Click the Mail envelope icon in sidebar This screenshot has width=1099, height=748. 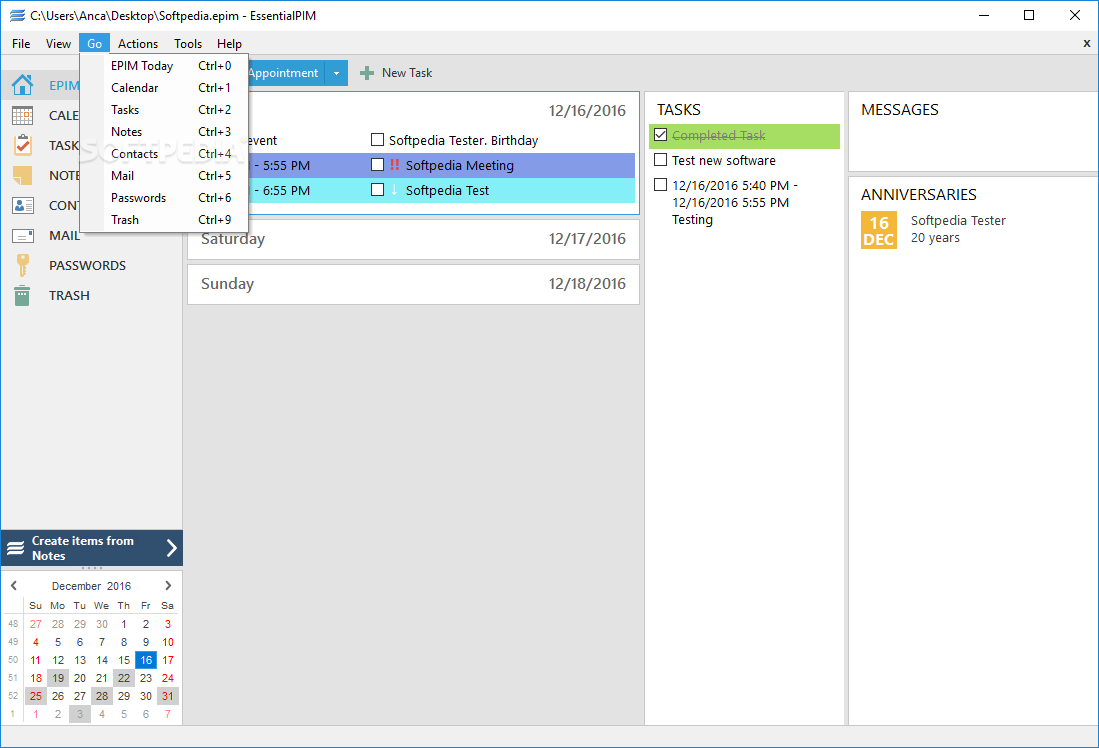22,236
